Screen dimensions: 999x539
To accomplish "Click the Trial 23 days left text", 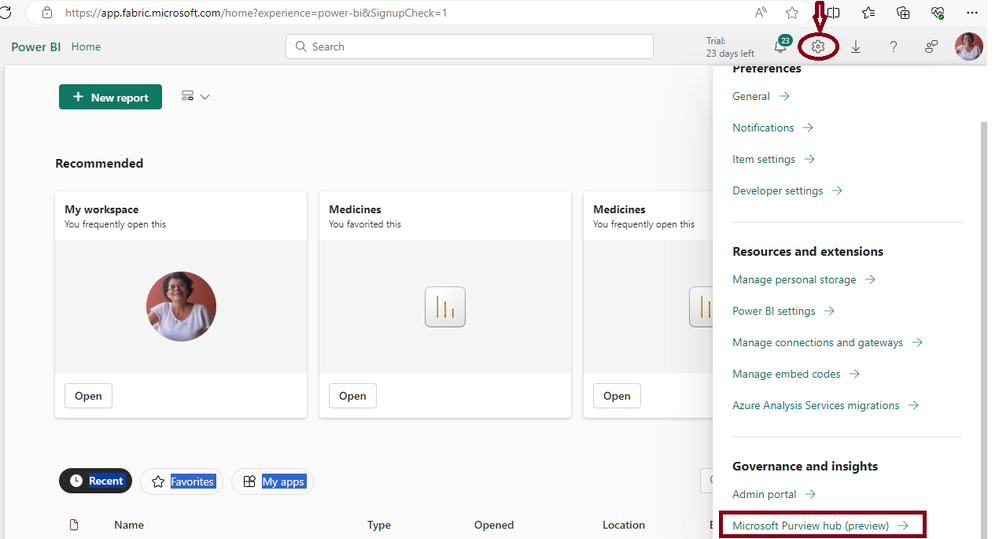I will point(730,47).
